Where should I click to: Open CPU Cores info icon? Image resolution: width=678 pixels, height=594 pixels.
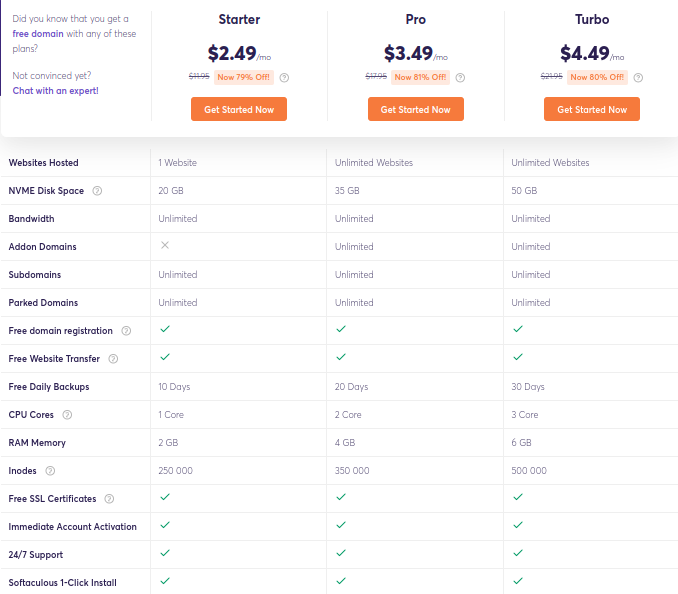(67, 415)
